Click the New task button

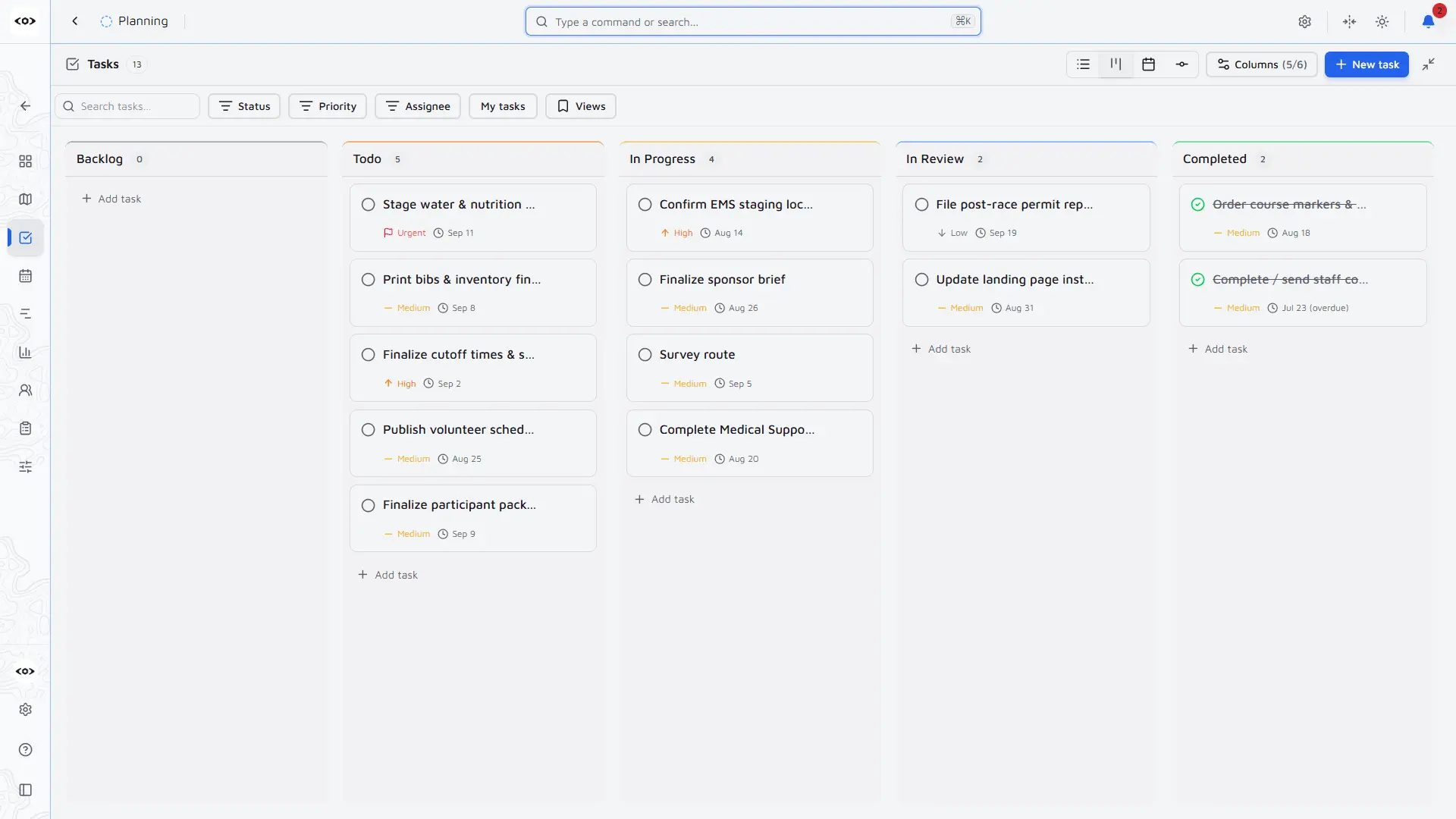(x=1367, y=64)
